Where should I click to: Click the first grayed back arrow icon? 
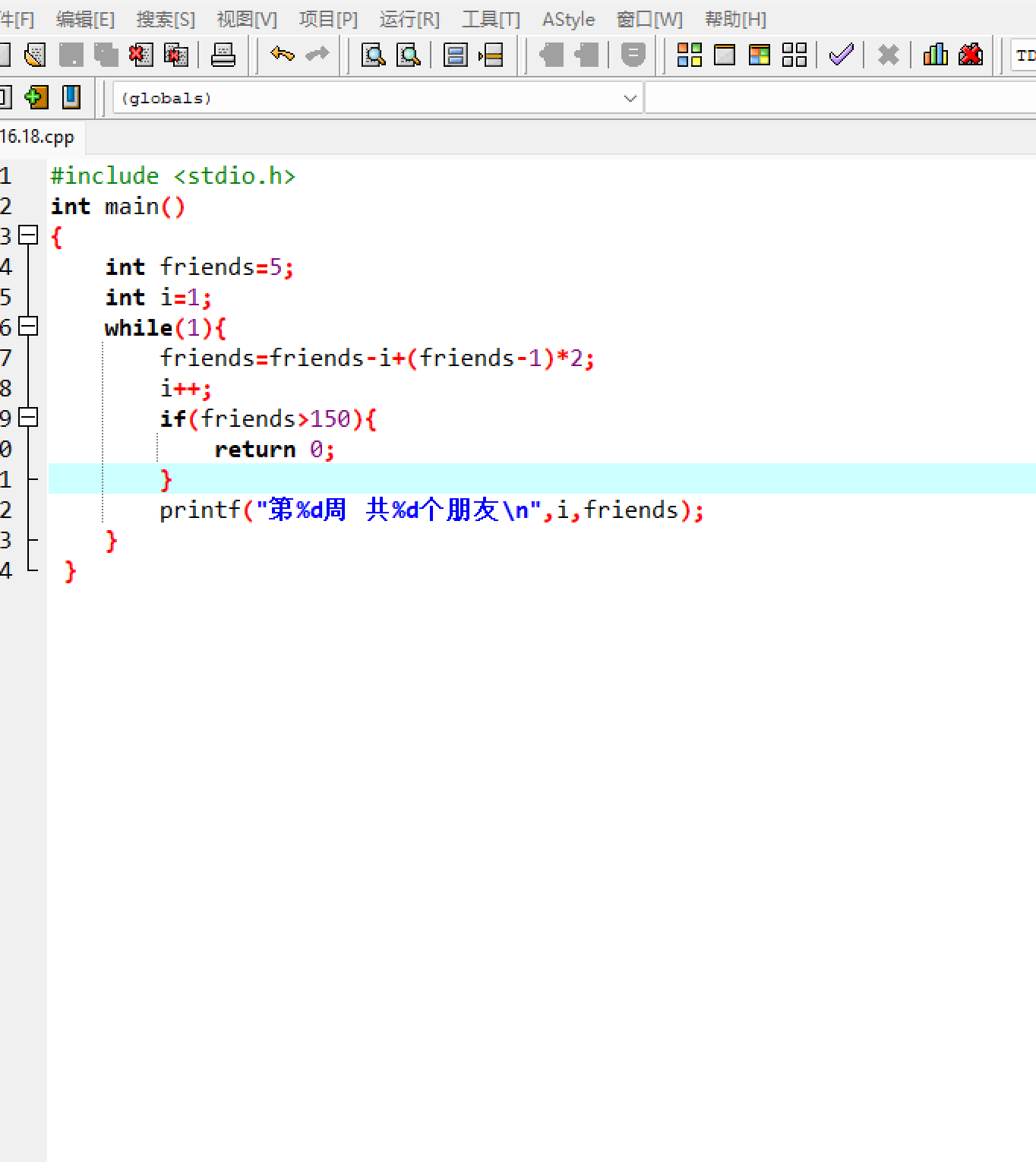point(551,55)
